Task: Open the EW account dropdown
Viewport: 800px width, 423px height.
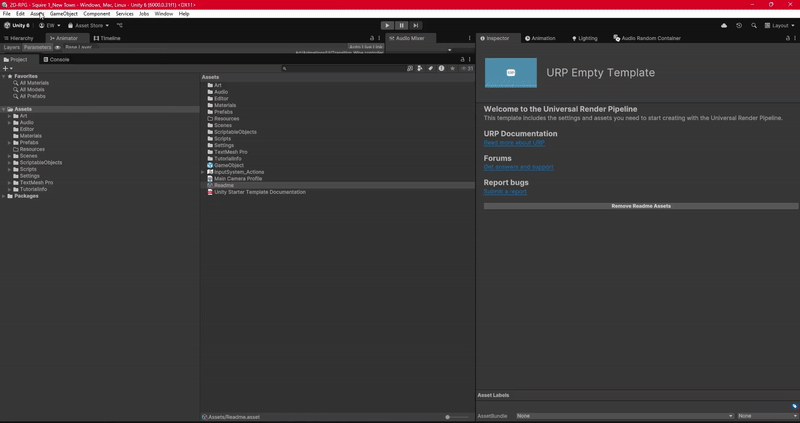Action: (x=49, y=26)
